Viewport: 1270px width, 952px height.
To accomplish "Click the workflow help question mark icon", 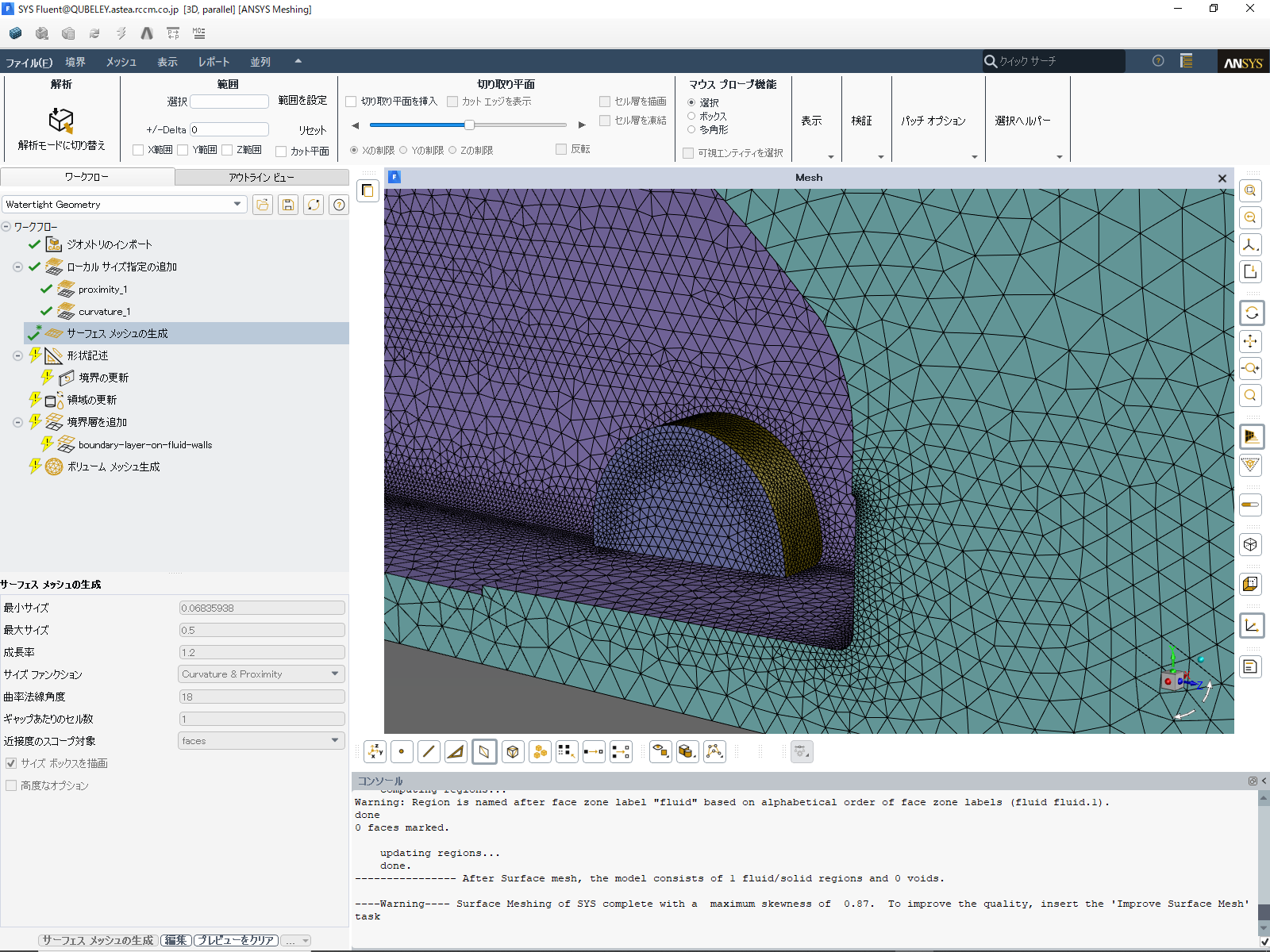I will pos(339,205).
